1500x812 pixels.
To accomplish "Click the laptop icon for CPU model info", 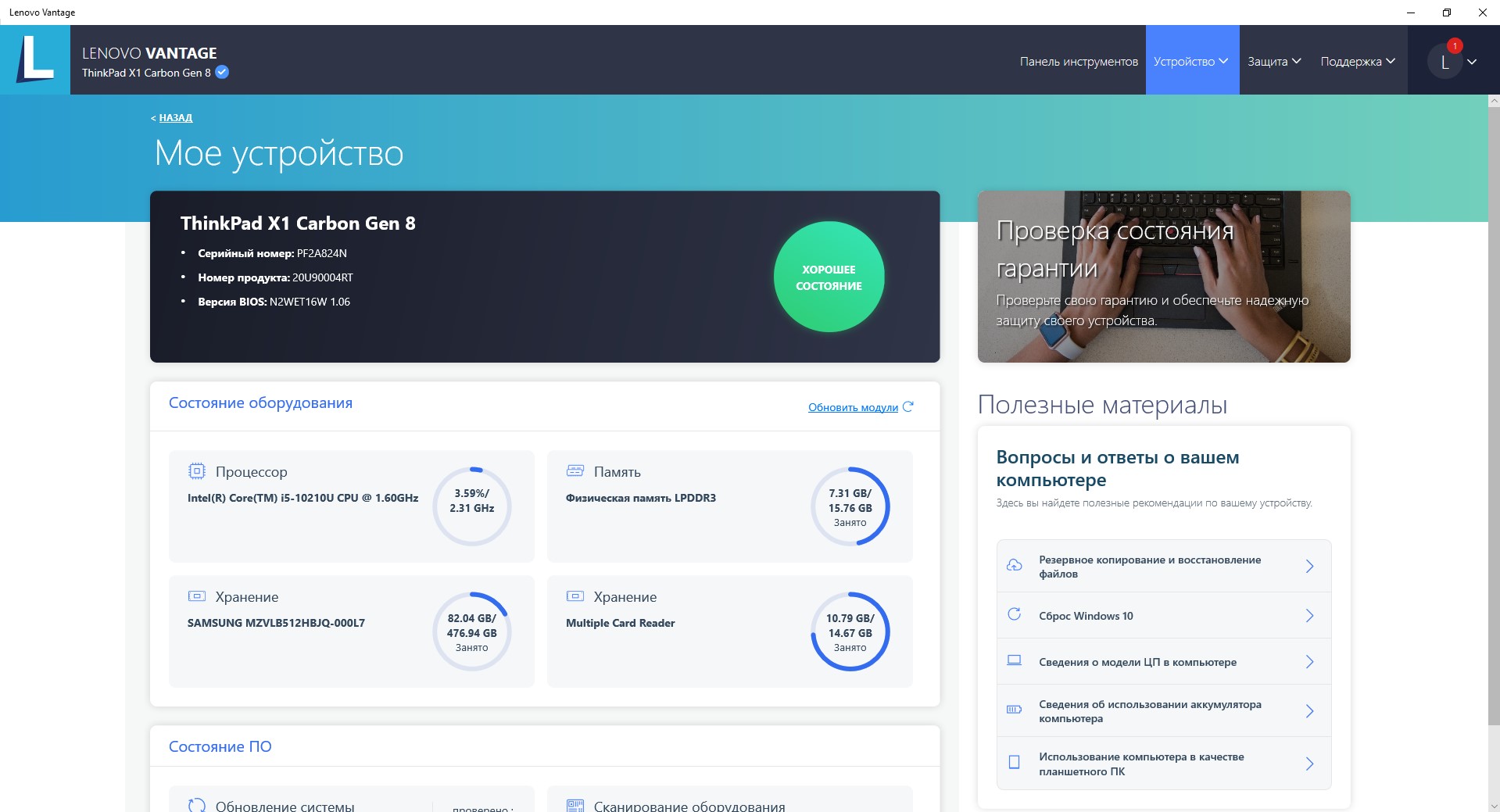I will point(1014,660).
